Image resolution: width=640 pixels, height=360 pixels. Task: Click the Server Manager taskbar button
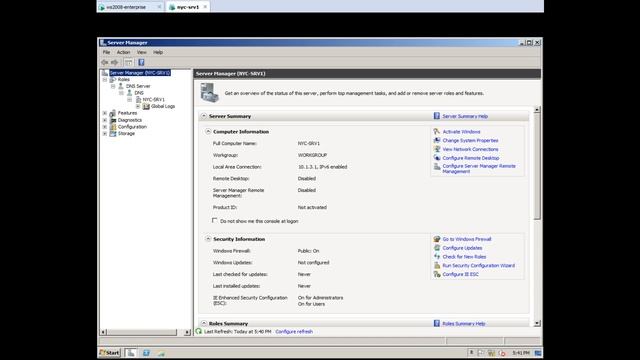131,353
